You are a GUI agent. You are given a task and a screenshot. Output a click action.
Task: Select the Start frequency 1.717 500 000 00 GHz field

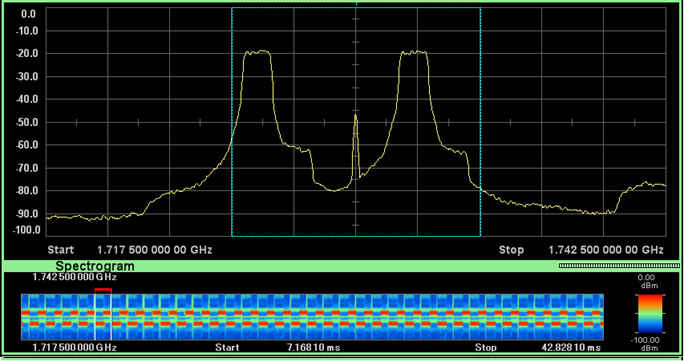tap(154, 250)
